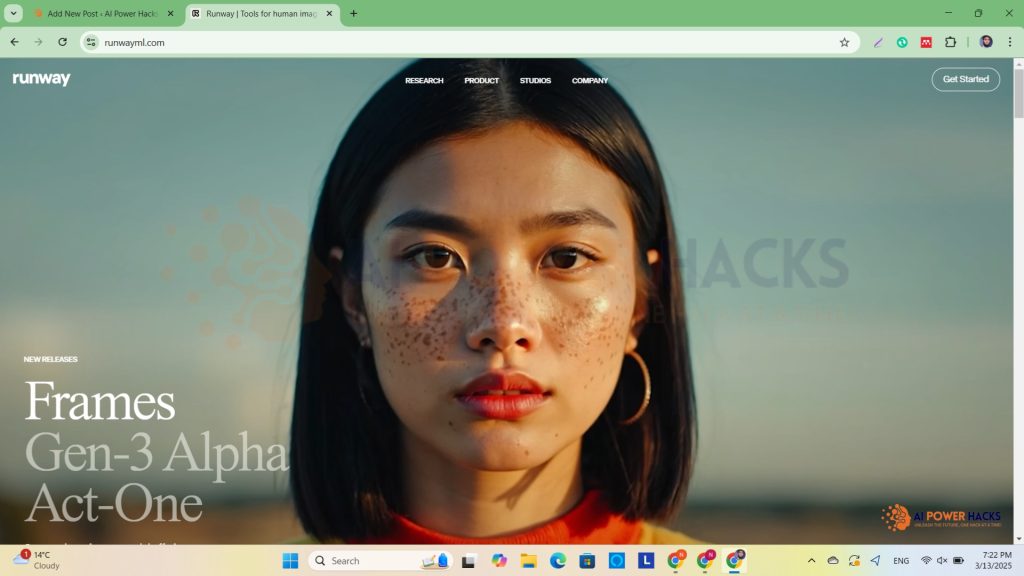Open Microsoft Edge from the taskbar

[558, 561]
